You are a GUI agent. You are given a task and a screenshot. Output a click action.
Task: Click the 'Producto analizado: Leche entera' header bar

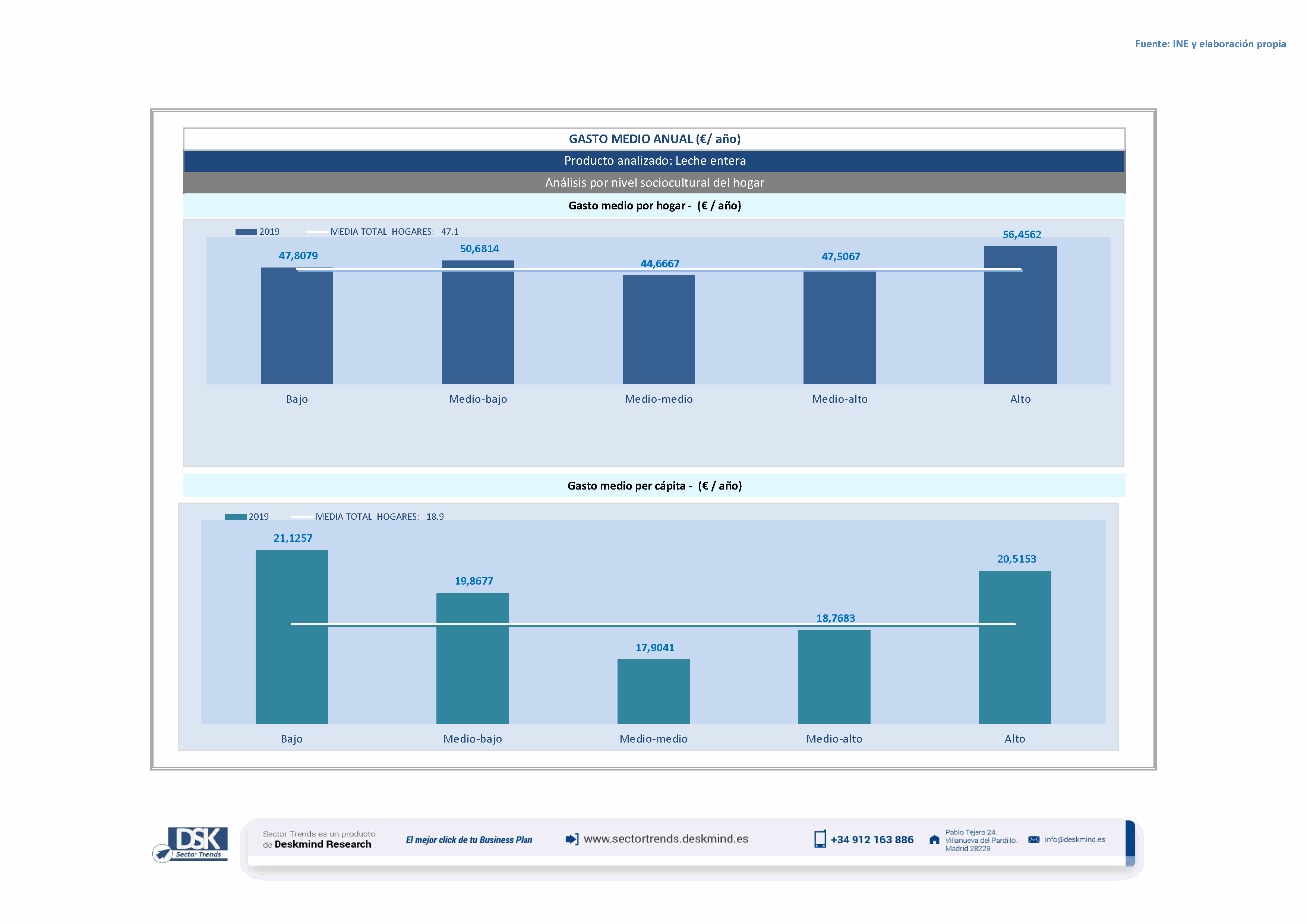click(x=654, y=161)
